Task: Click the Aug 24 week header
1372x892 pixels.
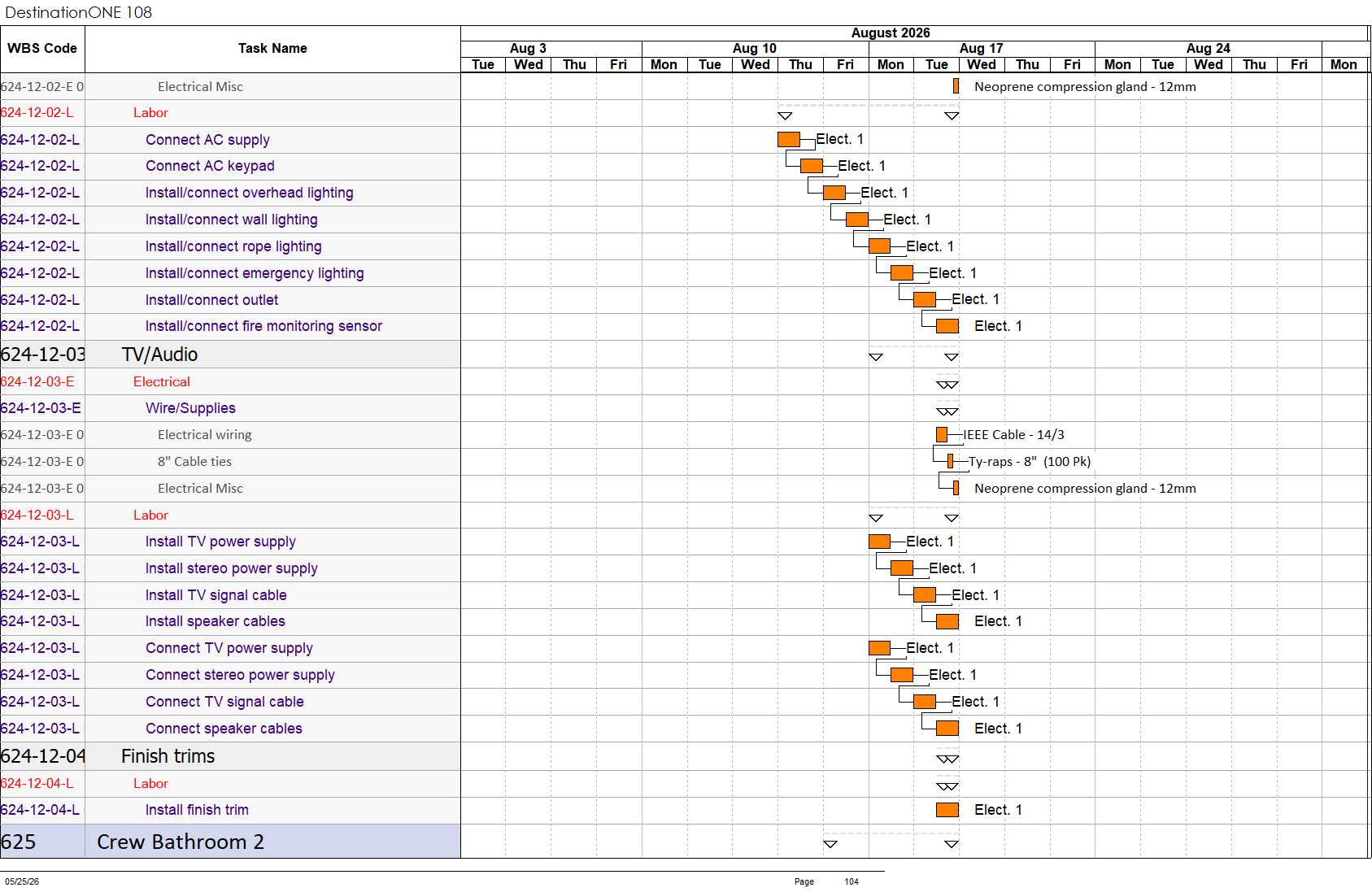Action: pos(1209,49)
